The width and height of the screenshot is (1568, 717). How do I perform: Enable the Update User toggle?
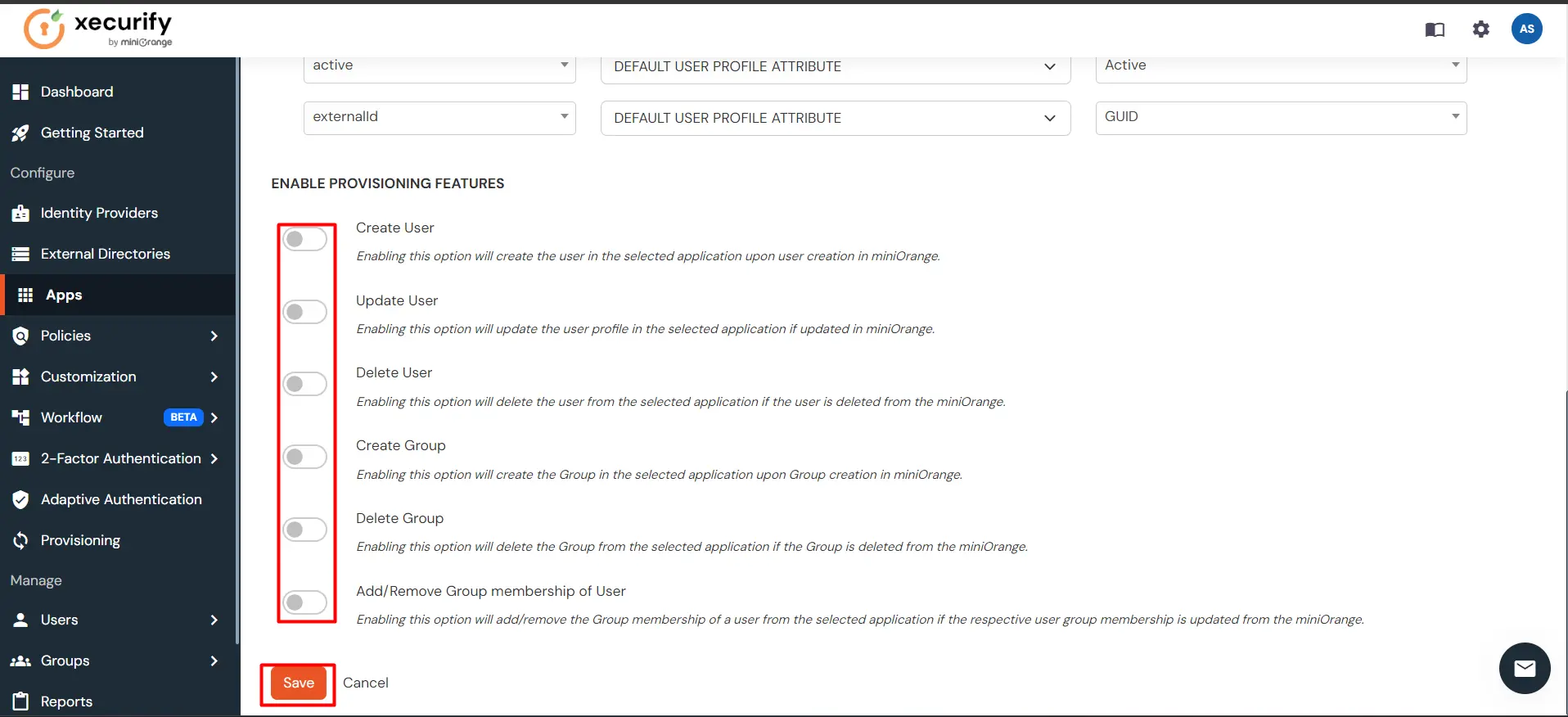(x=304, y=312)
